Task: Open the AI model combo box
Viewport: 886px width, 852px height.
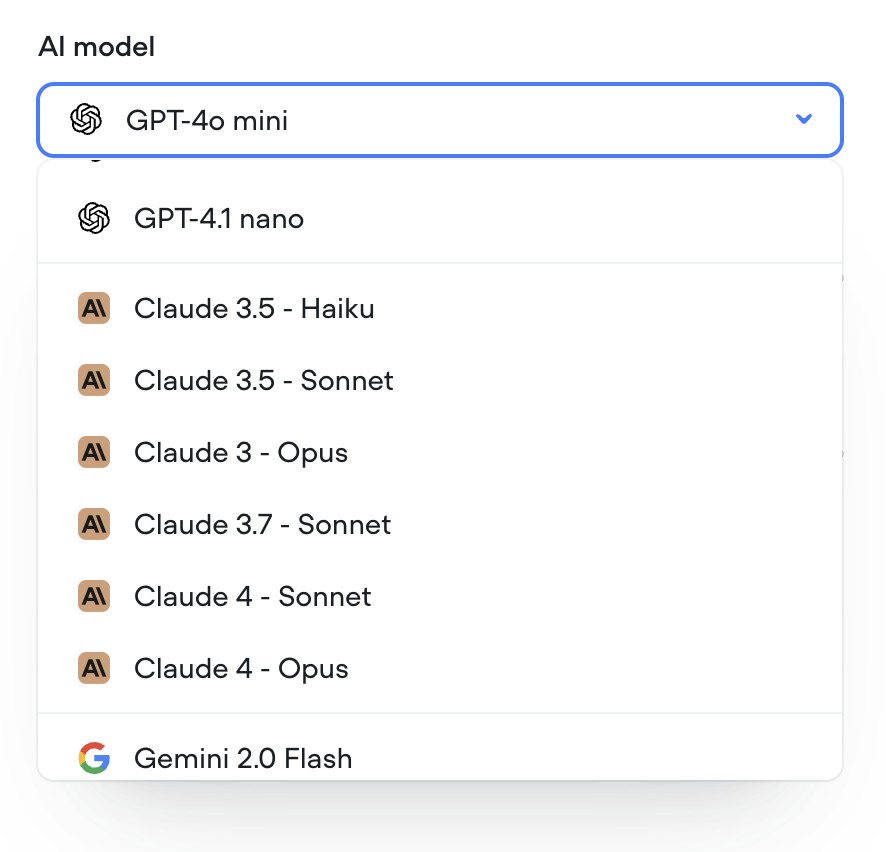Action: [440, 119]
